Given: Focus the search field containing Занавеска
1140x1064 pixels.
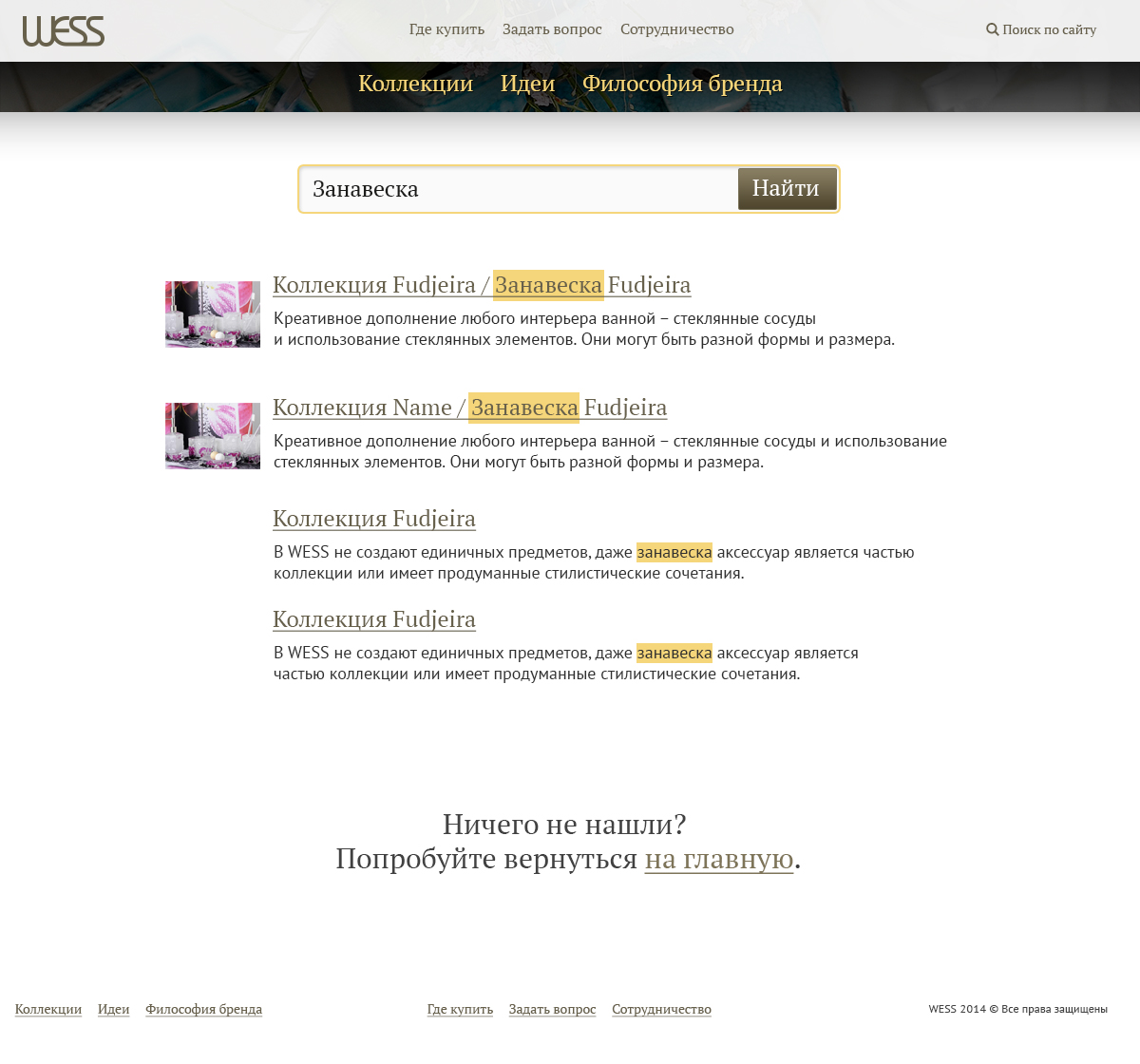Looking at the screenshot, I should click(x=519, y=189).
